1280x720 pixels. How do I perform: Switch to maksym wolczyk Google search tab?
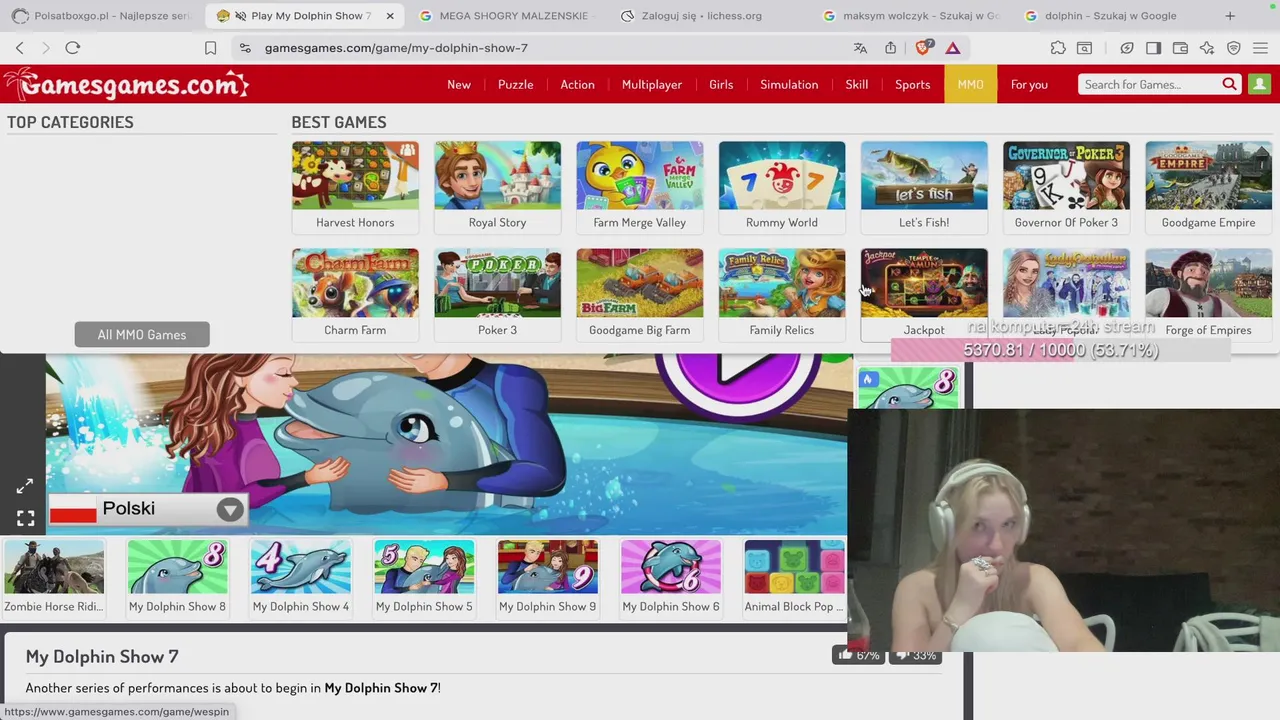(910, 16)
